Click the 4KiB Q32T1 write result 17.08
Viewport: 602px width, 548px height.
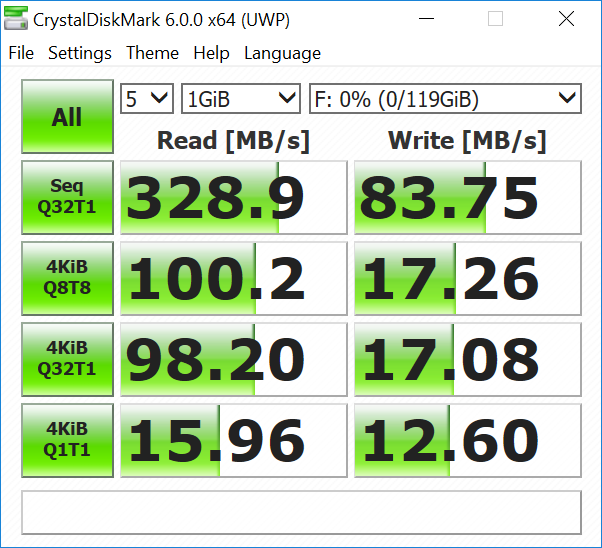pyautogui.click(x=468, y=359)
